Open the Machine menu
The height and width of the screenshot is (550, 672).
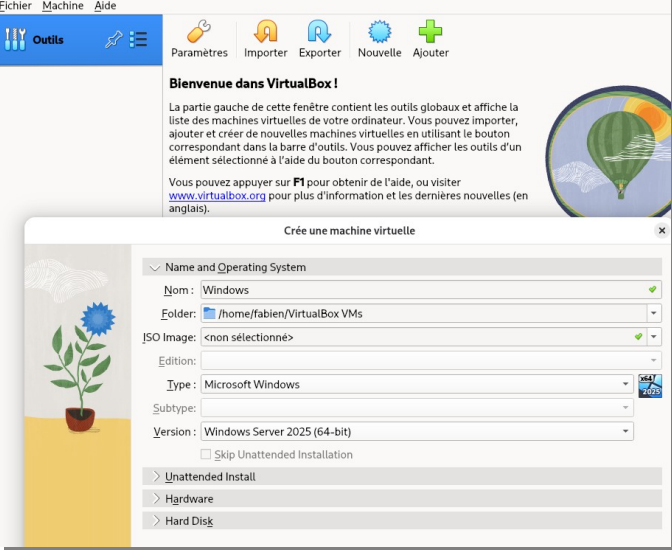click(x=63, y=6)
